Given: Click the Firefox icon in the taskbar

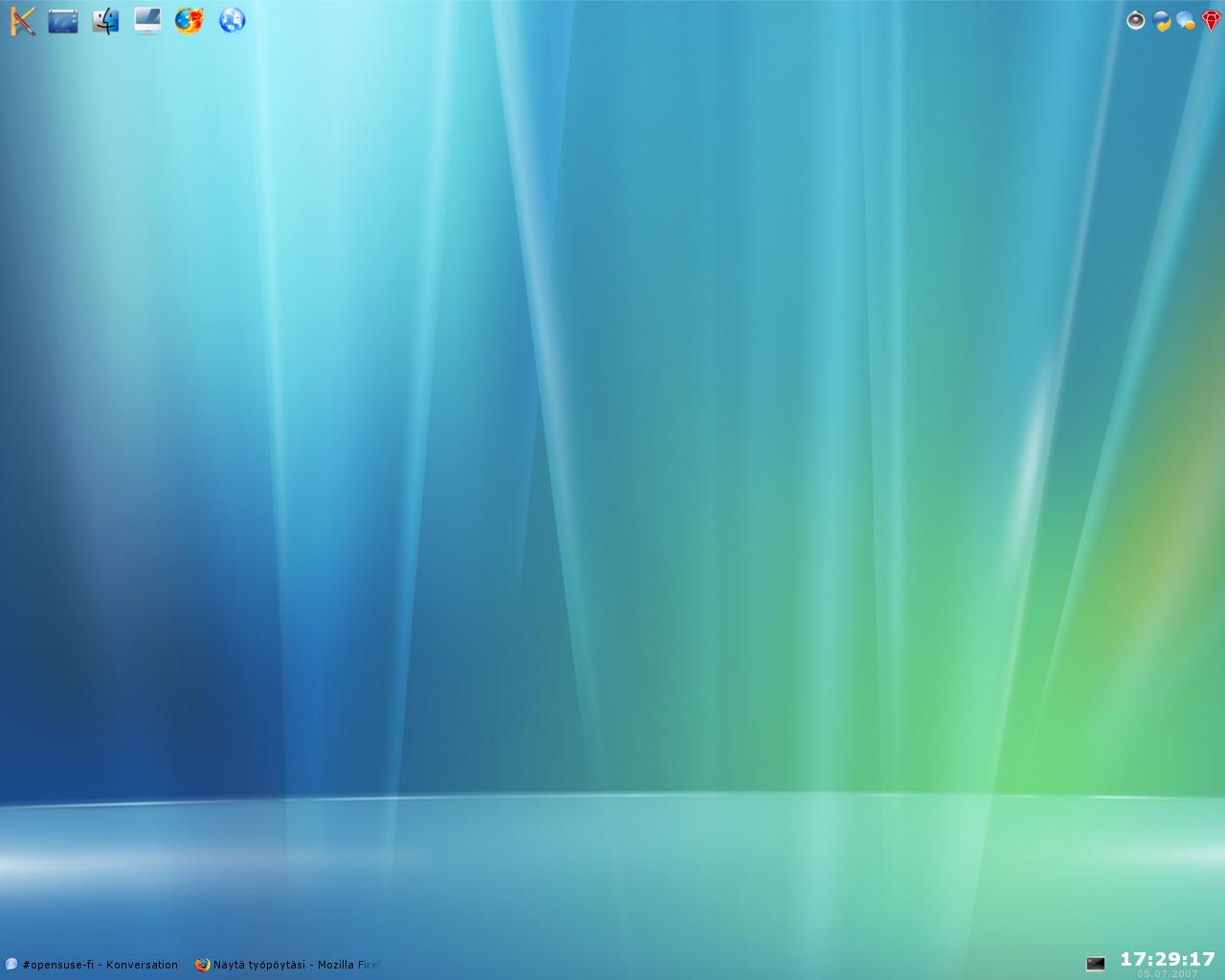Looking at the screenshot, I should point(202,965).
